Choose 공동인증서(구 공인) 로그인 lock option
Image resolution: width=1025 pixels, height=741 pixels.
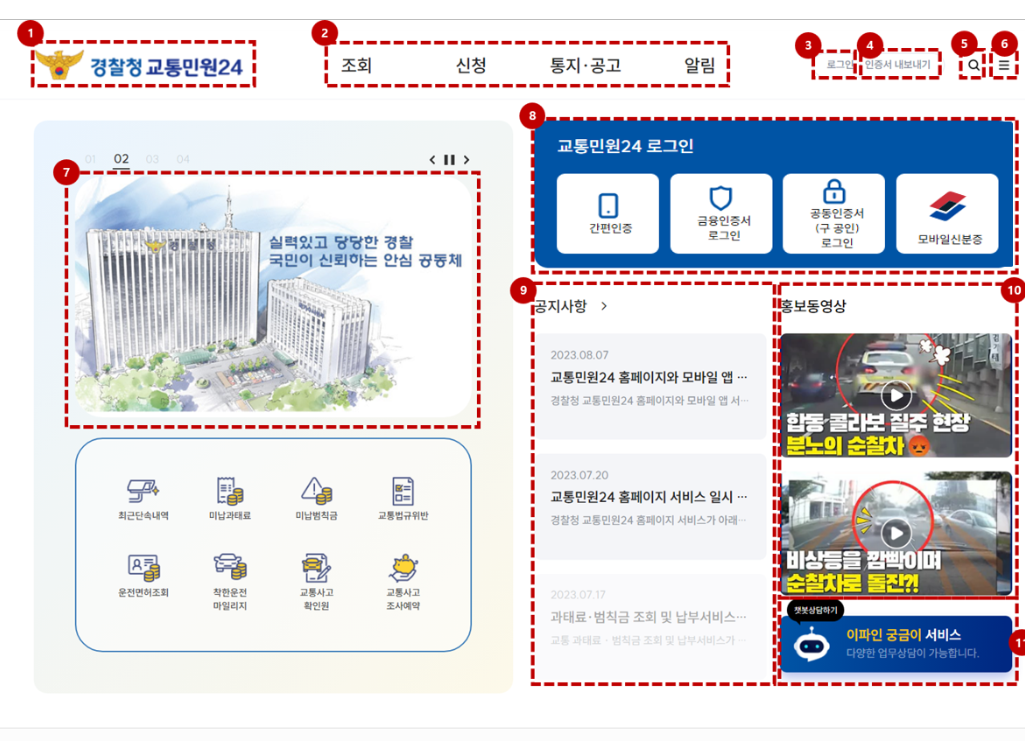[x=833, y=214]
